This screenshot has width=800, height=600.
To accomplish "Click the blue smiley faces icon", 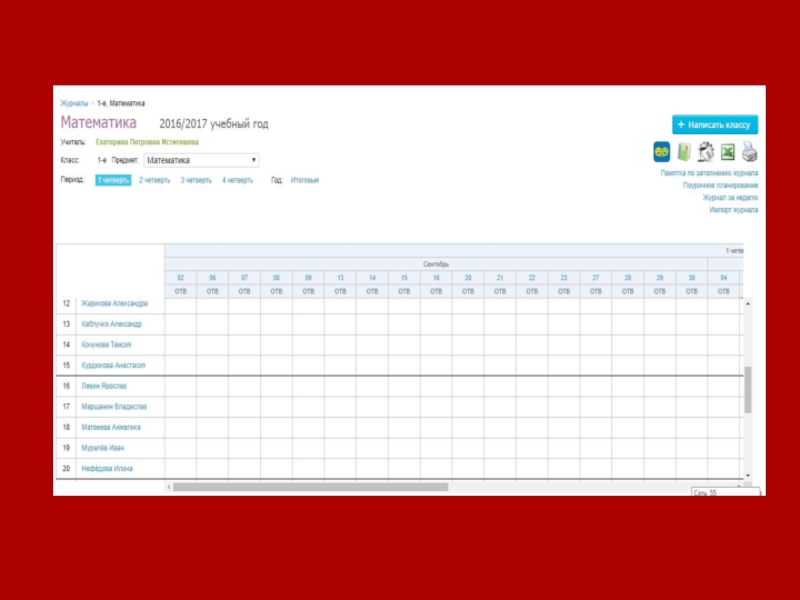I will (x=661, y=152).
